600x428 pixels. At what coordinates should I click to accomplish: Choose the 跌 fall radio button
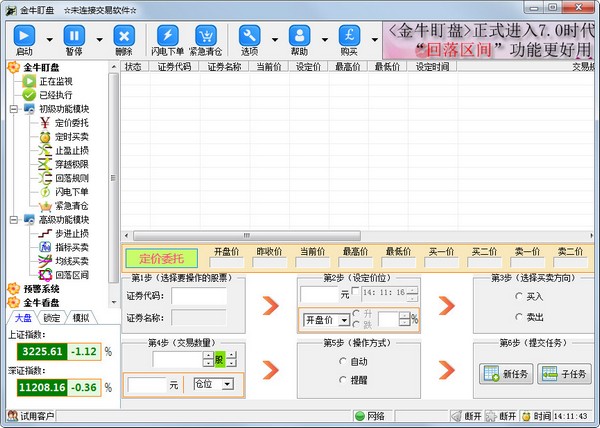(356, 324)
